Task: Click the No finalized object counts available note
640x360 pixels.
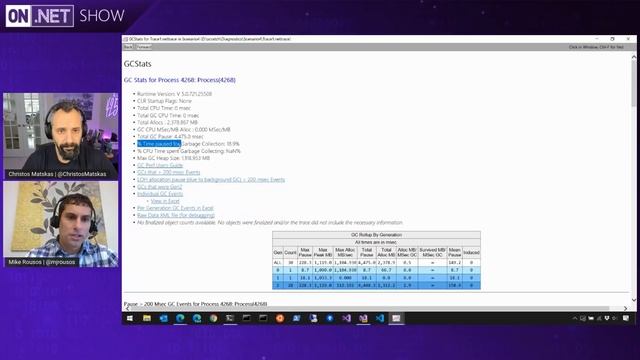Action: click(270, 222)
